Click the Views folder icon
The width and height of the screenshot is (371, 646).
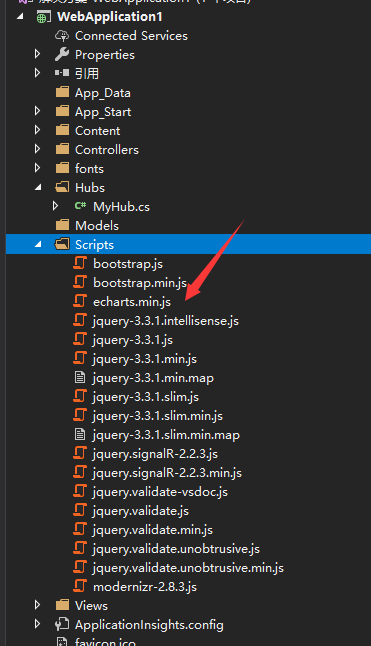(x=62, y=604)
